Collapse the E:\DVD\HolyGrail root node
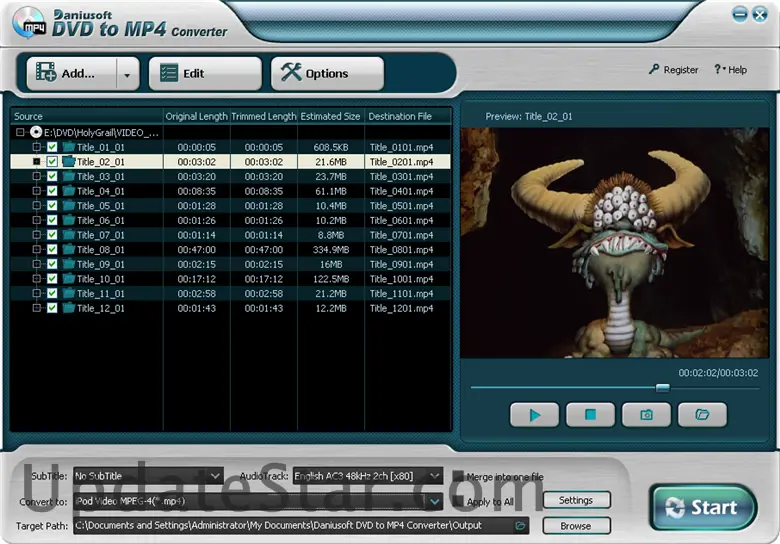Viewport: 780px width, 544px height. (20, 132)
